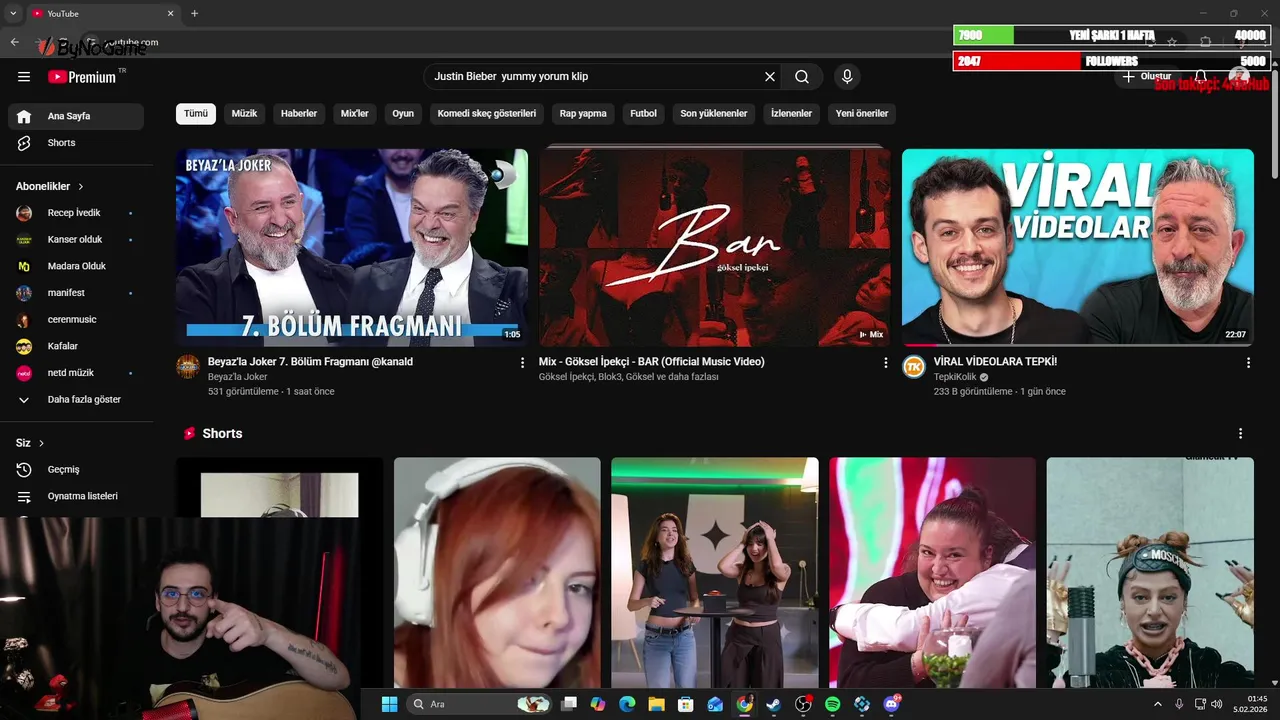Select the İzlenenler filter chip

[x=792, y=114]
